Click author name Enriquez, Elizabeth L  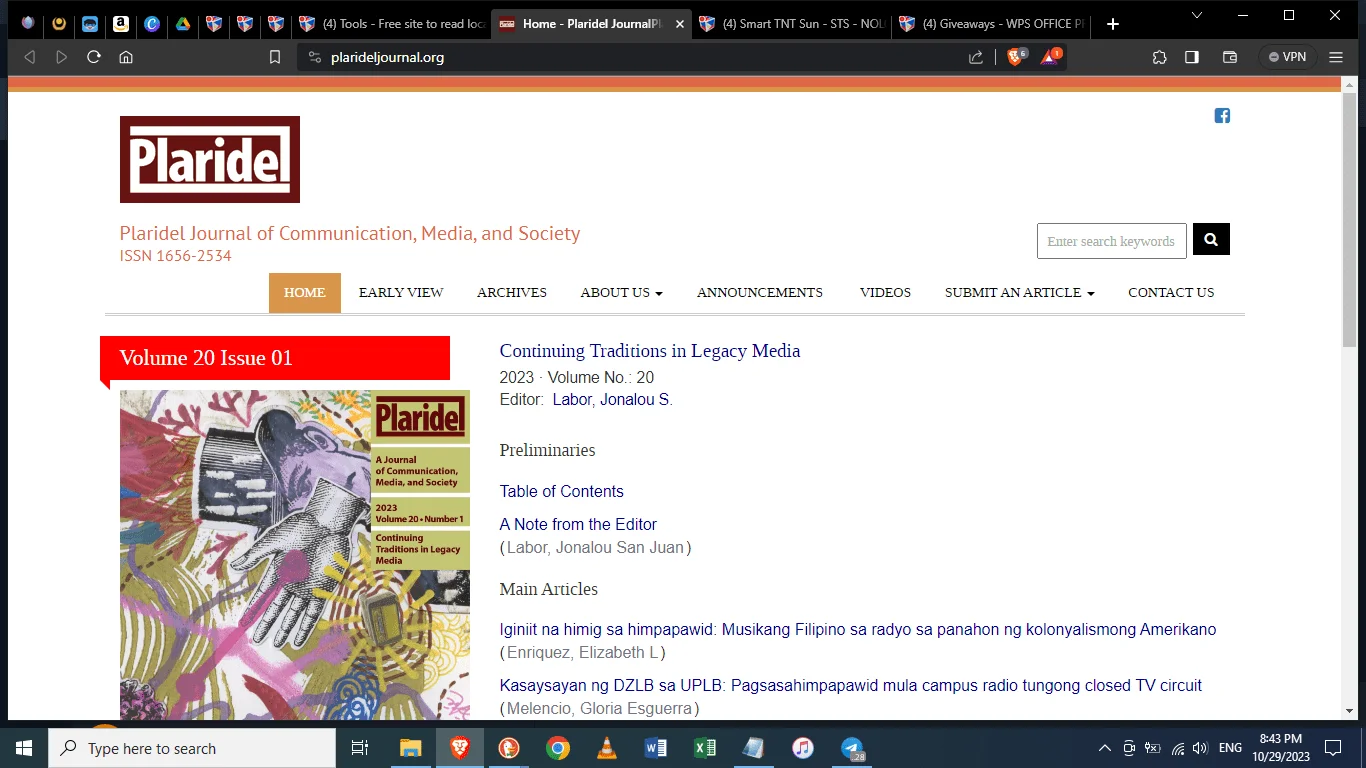point(583,653)
